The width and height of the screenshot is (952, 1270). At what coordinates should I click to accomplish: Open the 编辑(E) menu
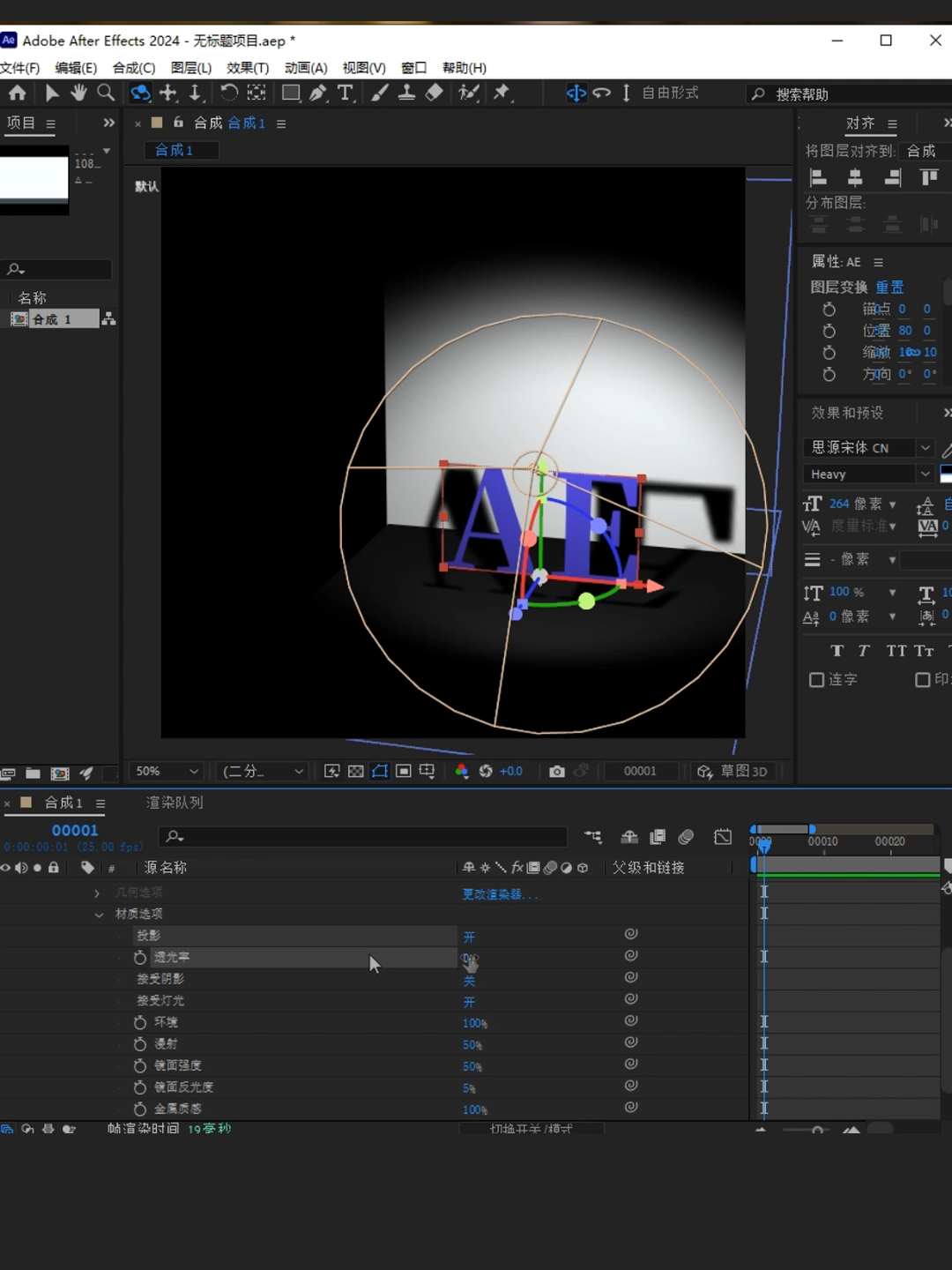click(76, 68)
